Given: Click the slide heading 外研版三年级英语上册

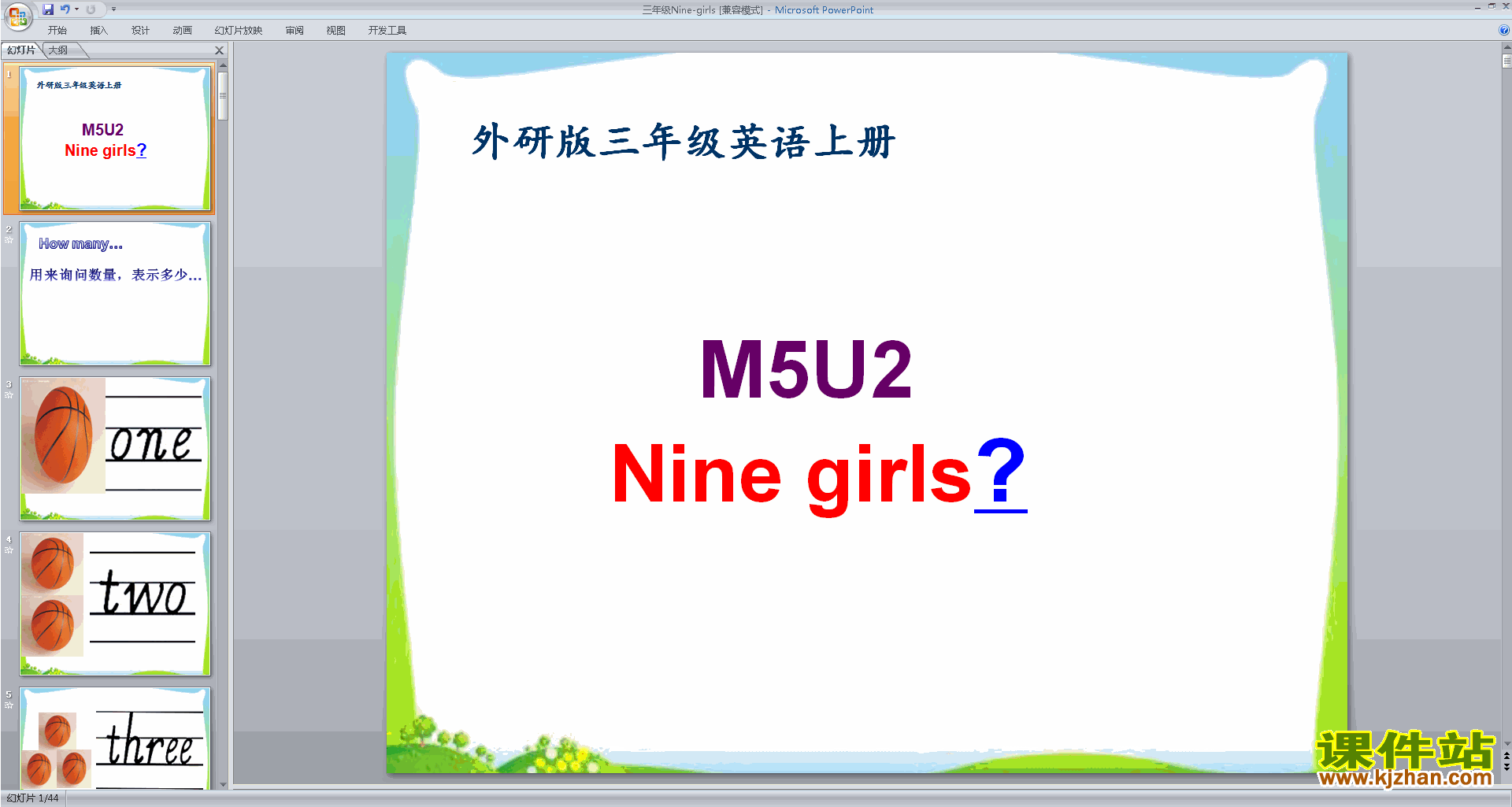Looking at the screenshot, I should tap(684, 142).
